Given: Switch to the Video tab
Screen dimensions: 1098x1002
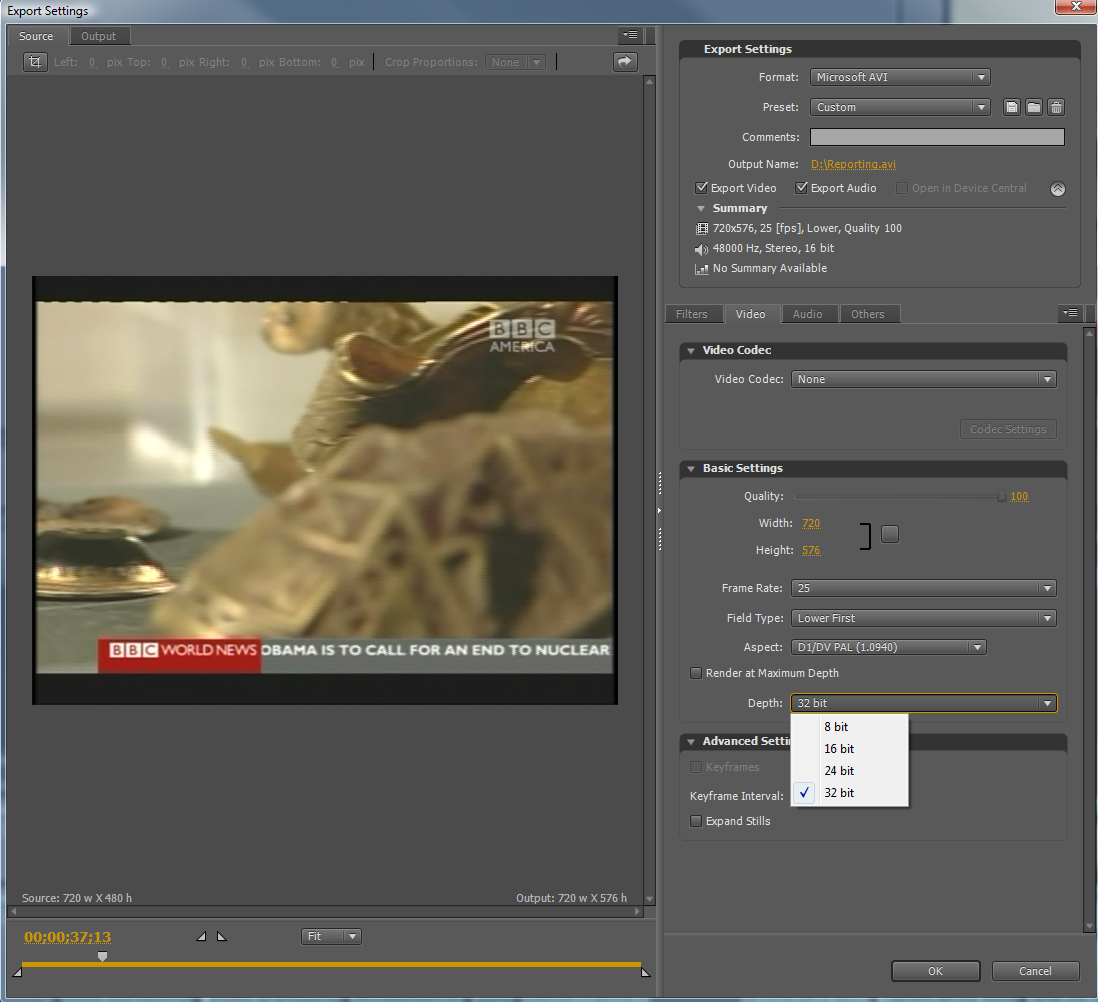Looking at the screenshot, I should (751, 314).
